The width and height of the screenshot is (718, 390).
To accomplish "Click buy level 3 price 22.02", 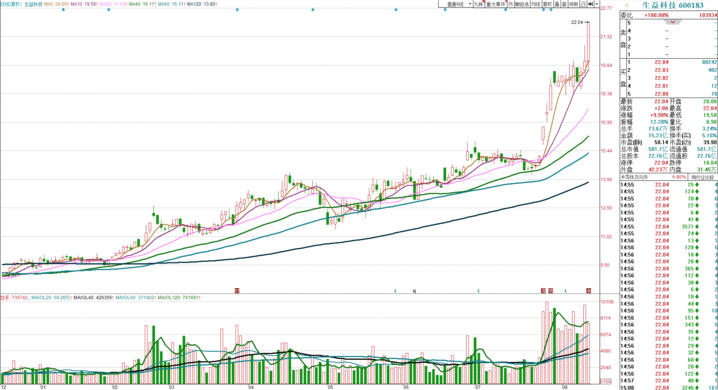I will pyautogui.click(x=661, y=78).
